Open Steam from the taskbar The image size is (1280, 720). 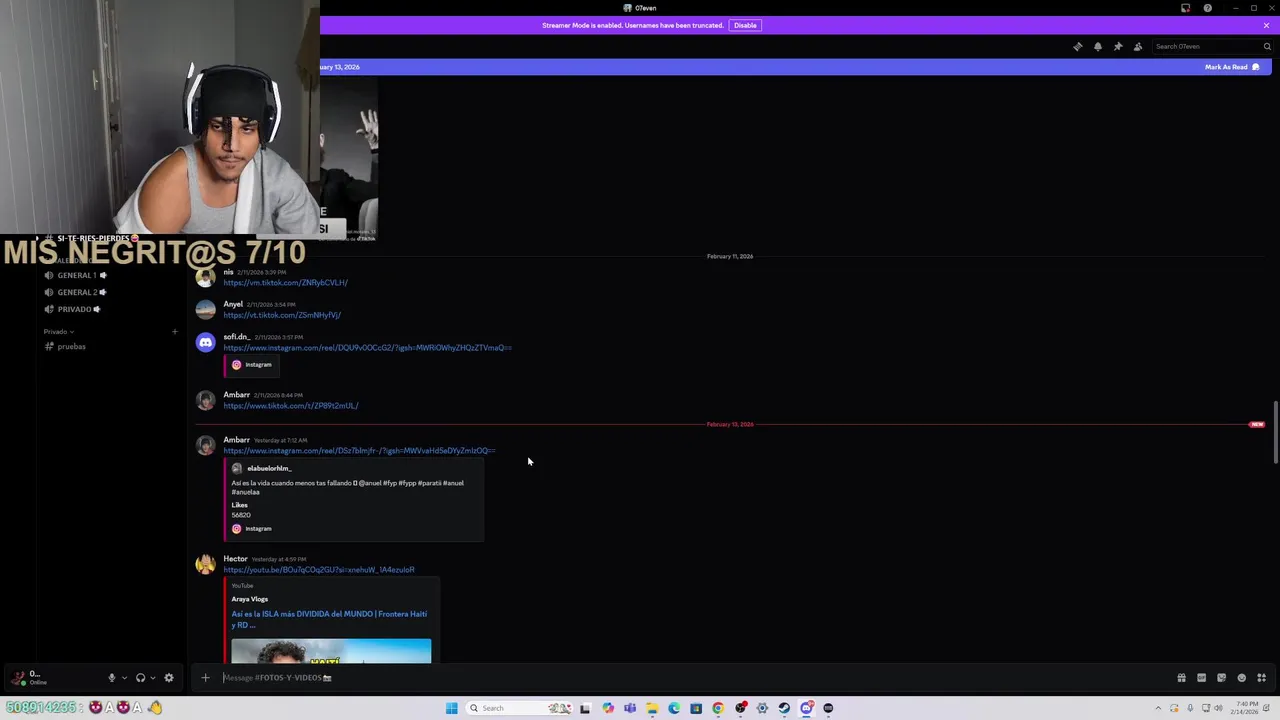point(784,708)
